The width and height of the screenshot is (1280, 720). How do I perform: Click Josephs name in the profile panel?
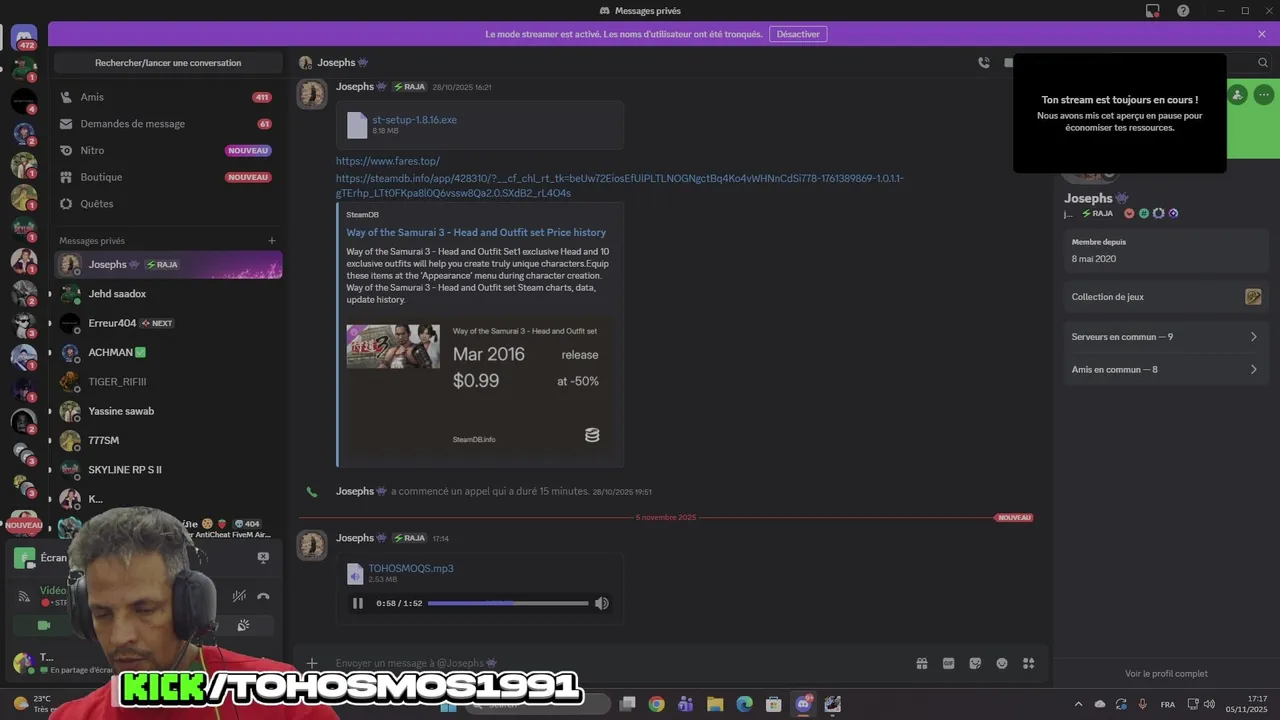coord(1088,198)
